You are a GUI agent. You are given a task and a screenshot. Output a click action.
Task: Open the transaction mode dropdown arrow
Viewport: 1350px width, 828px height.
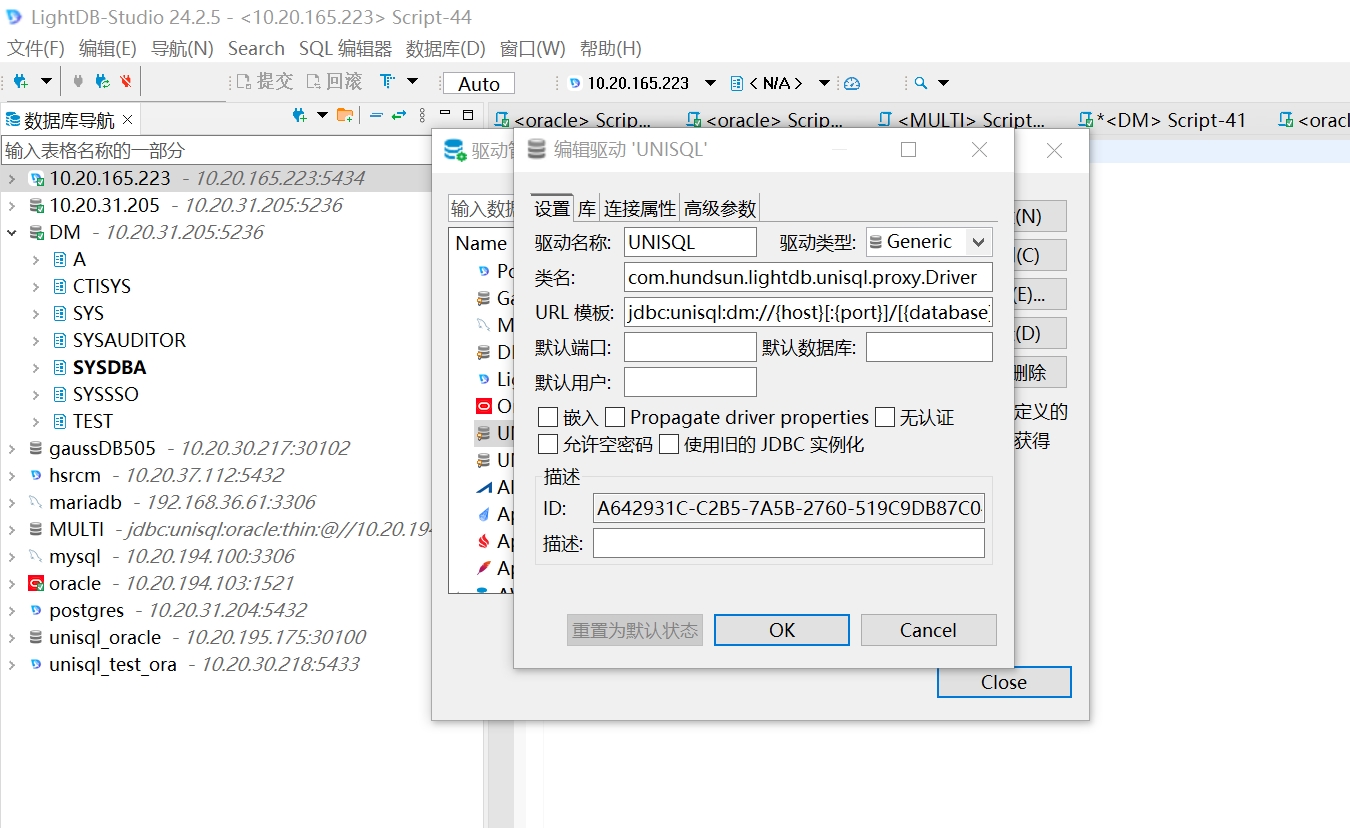coord(412,81)
